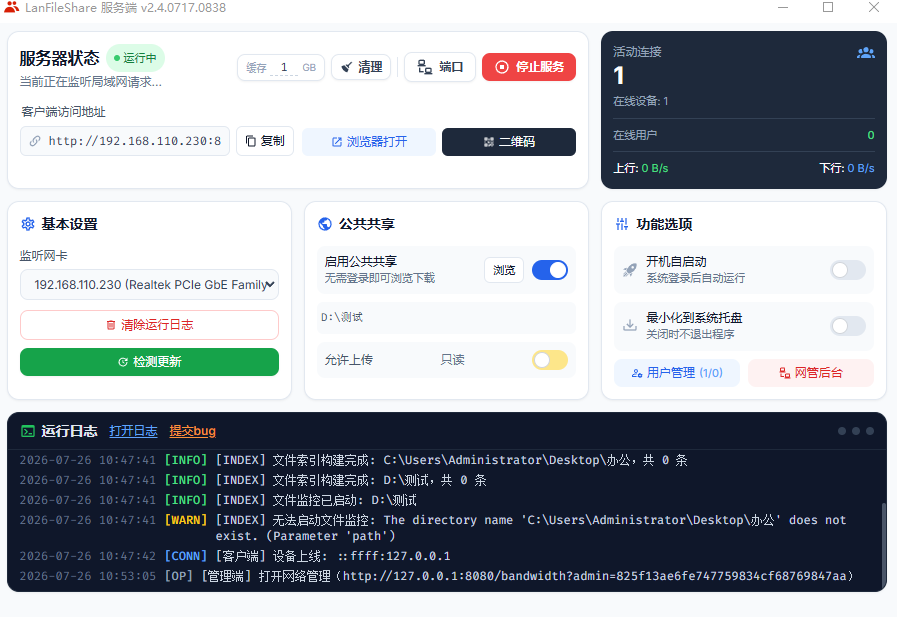Viewport: 897px width, 617px height.
Task: Toggle 启用公共共享 switch off
Action: [550, 270]
